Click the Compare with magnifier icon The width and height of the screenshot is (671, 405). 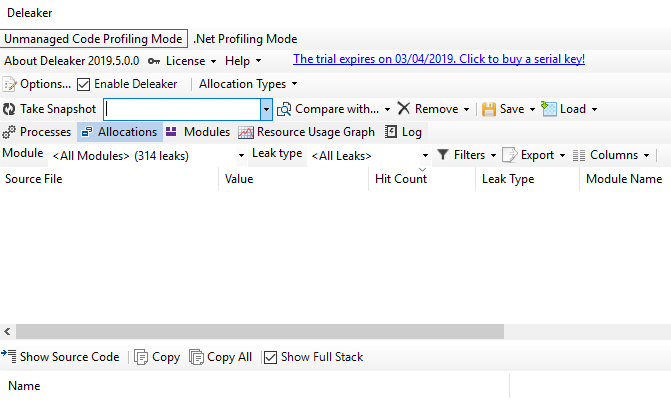pos(284,110)
